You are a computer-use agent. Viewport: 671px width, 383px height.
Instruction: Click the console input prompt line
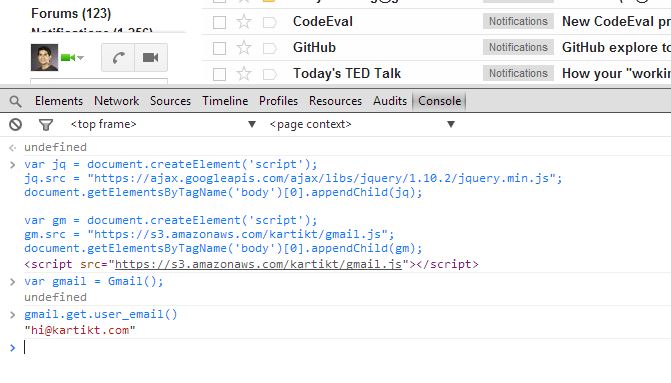(x=342, y=347)
